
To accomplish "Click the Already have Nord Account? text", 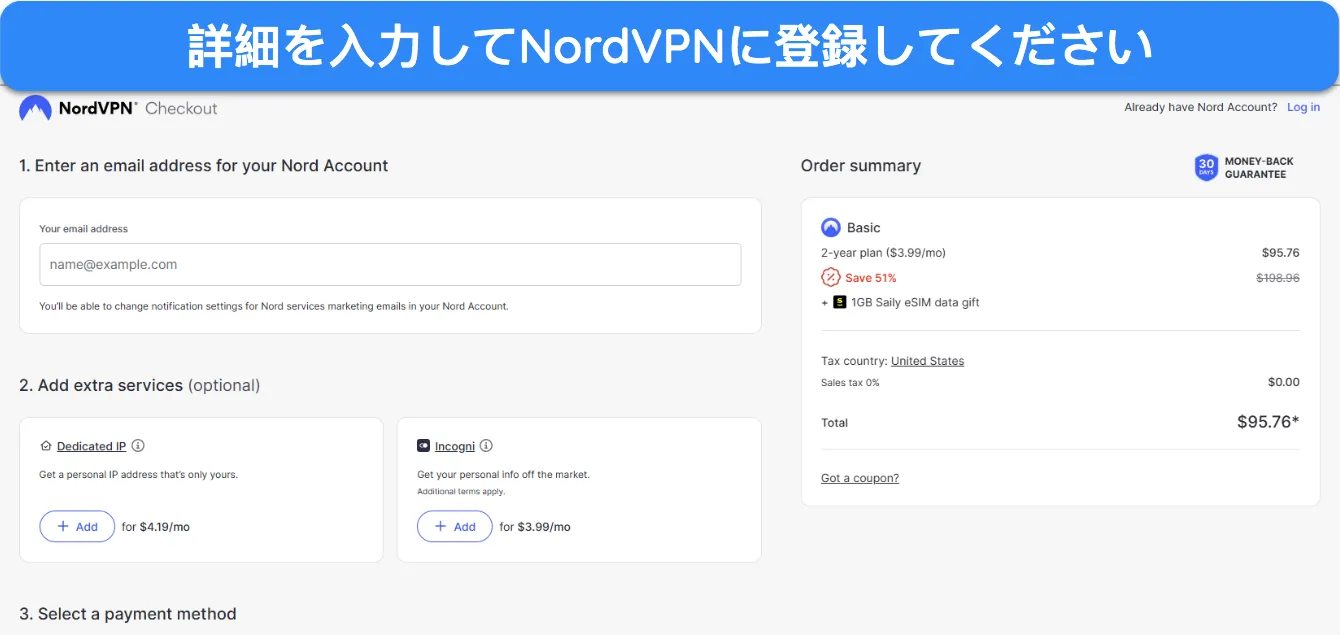I will click(1201, 107).
